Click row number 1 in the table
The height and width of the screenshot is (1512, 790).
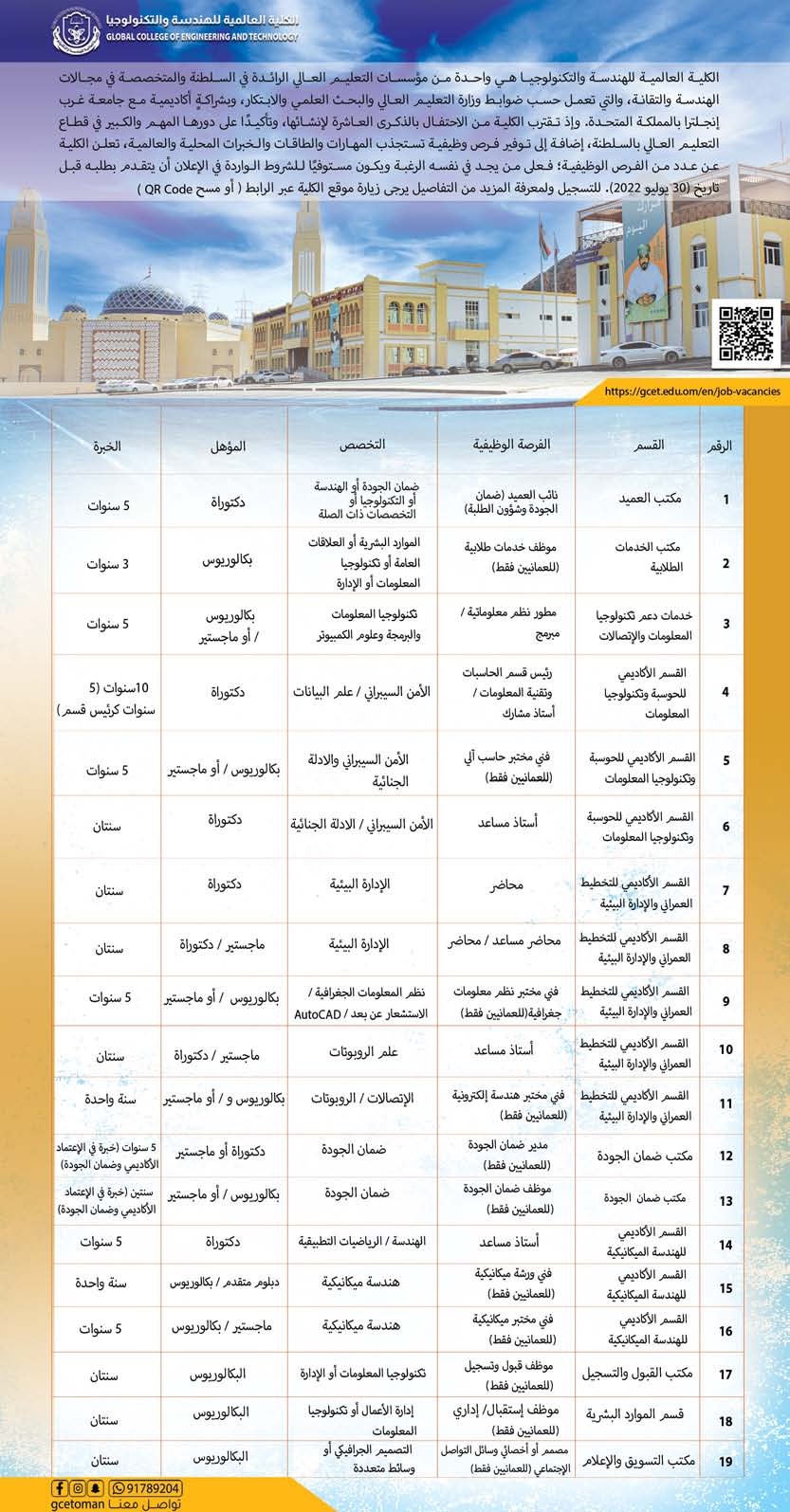726,500
